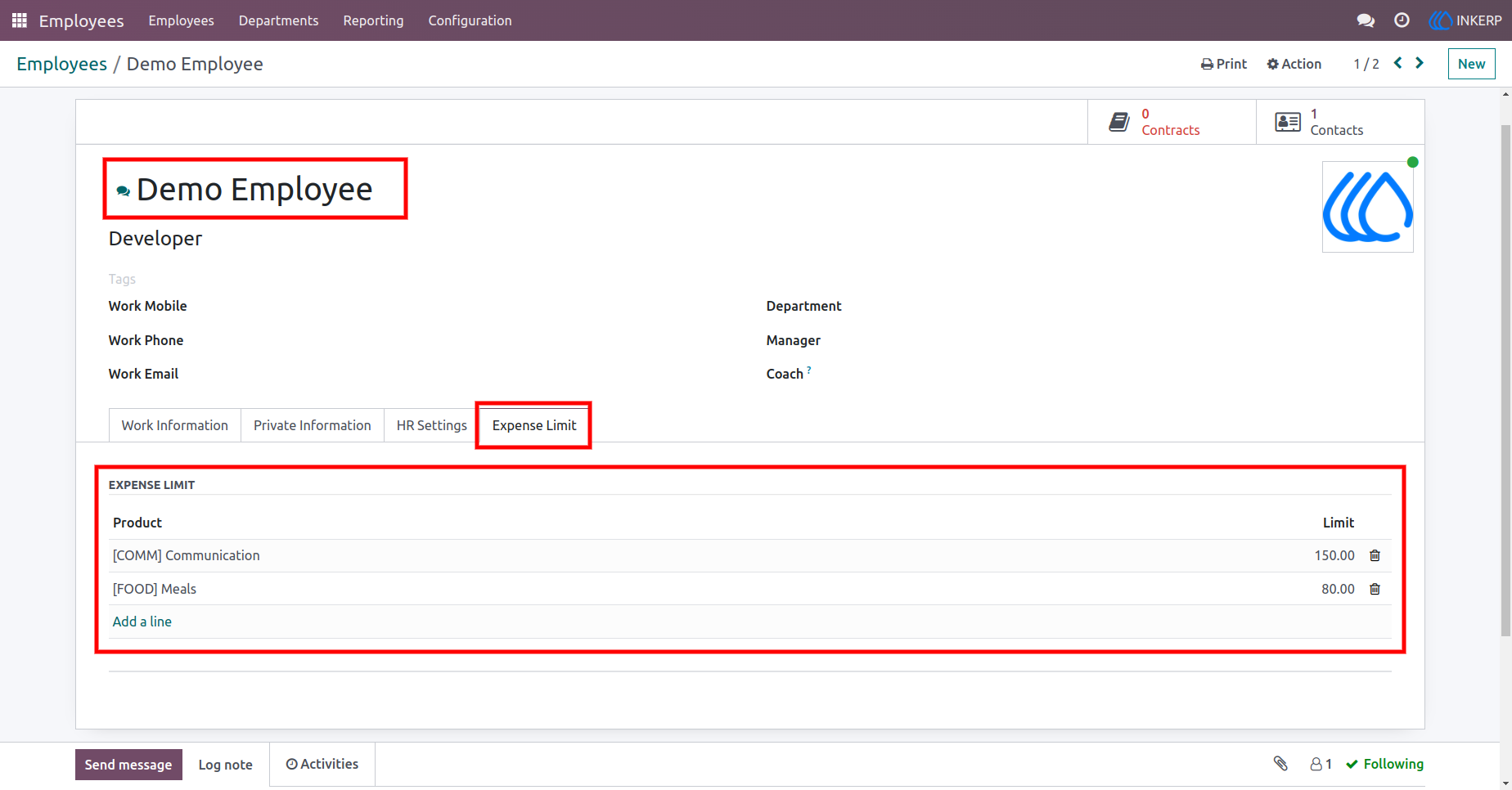
Task: Click Add a line link
Action: tap(142, 622)
